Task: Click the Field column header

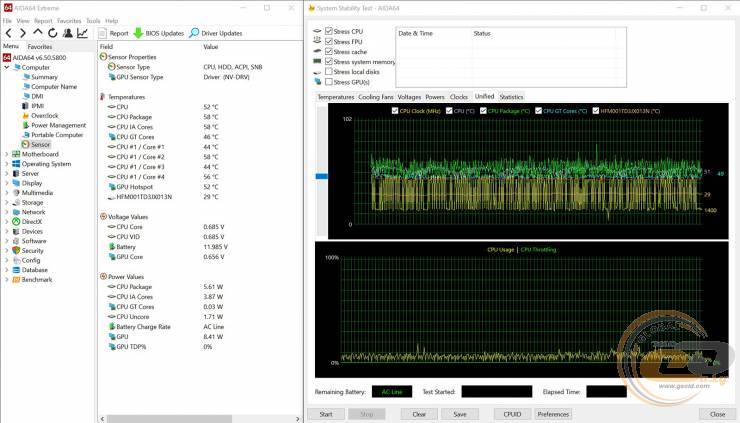Action: (106, 47)
